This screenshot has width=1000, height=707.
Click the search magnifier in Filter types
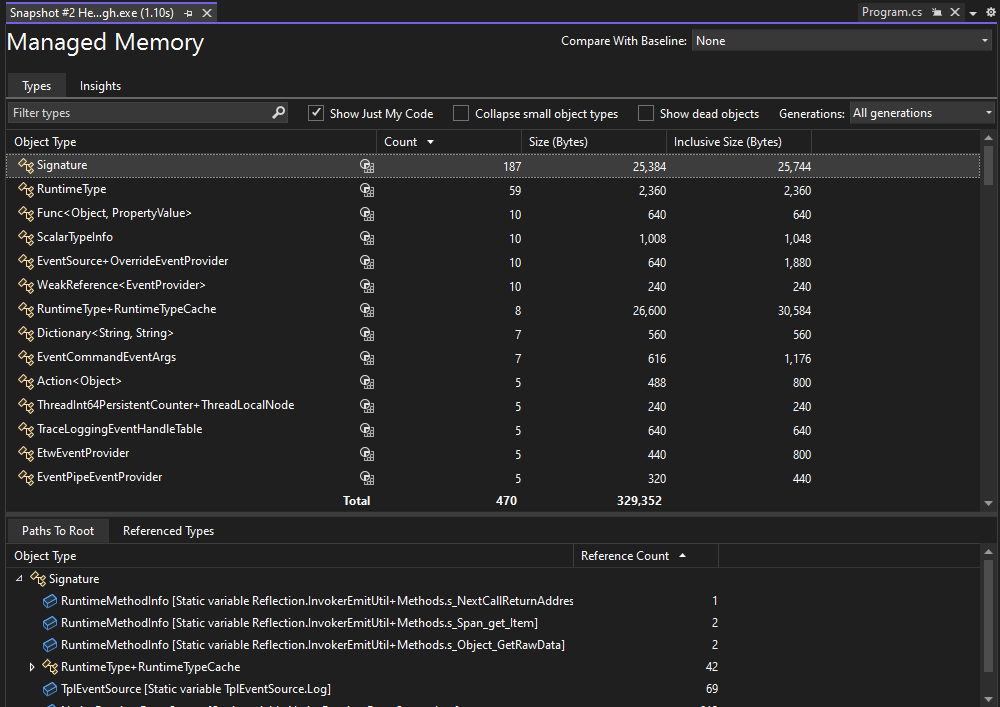[279, 112]
